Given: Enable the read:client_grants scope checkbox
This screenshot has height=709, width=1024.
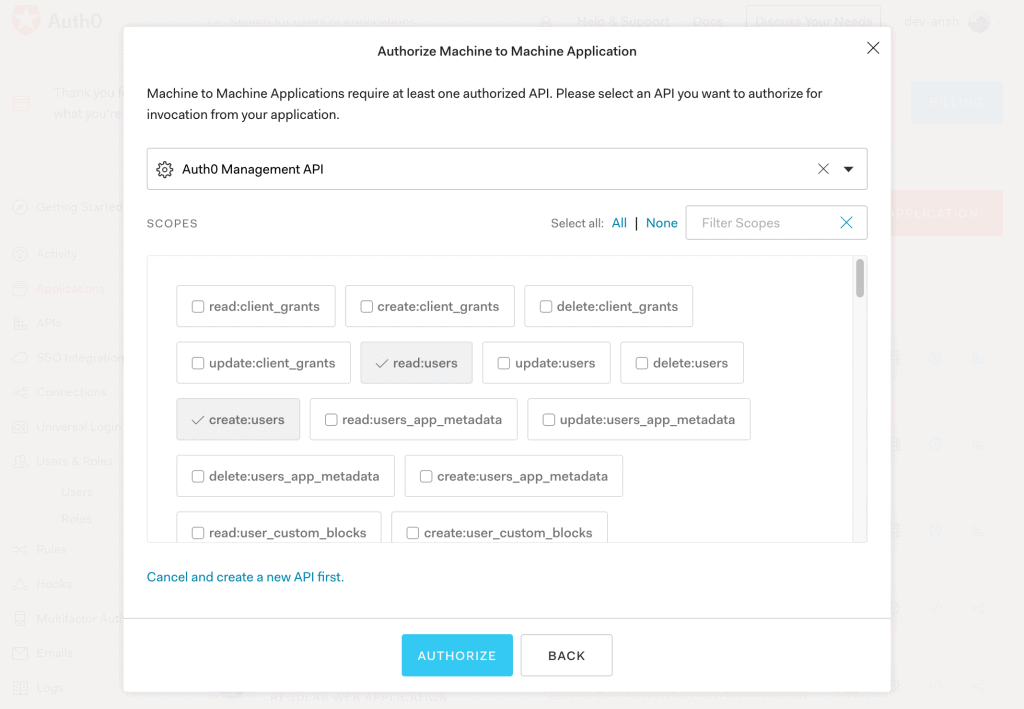Looking at the screenshot, I should [198, 307].
